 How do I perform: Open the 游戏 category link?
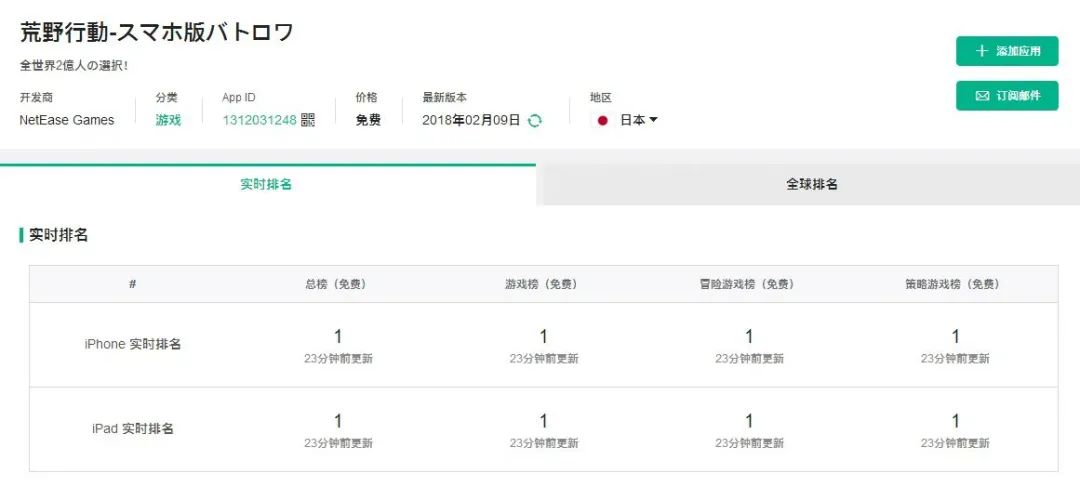[x=168, y=120]
